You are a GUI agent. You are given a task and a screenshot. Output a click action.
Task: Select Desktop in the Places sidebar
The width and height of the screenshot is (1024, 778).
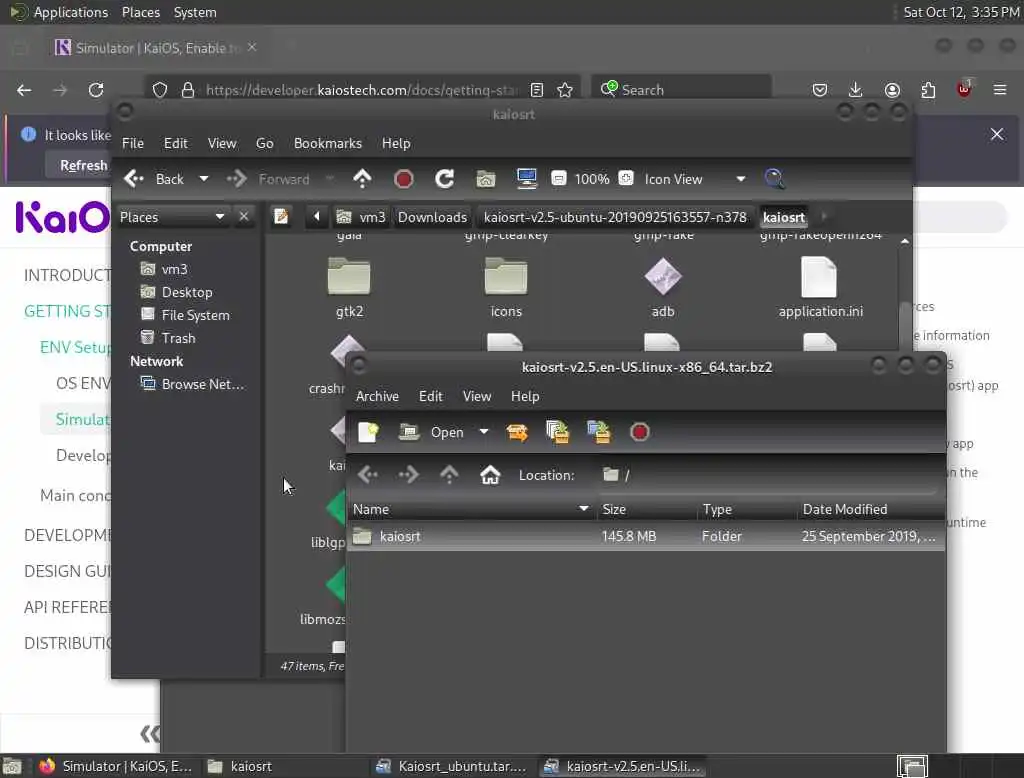coord(176,292)
